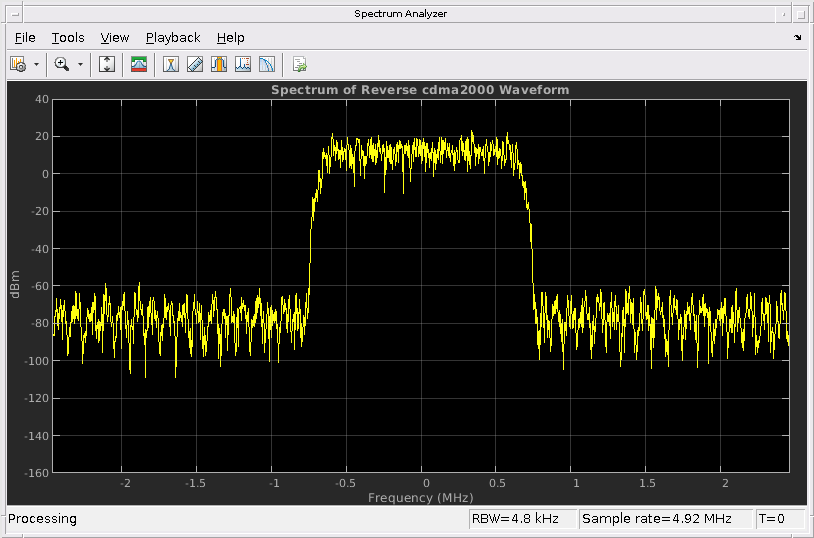Click the Frequency (MHz) axis label
814x538 pixels.
tap(420, 498)
